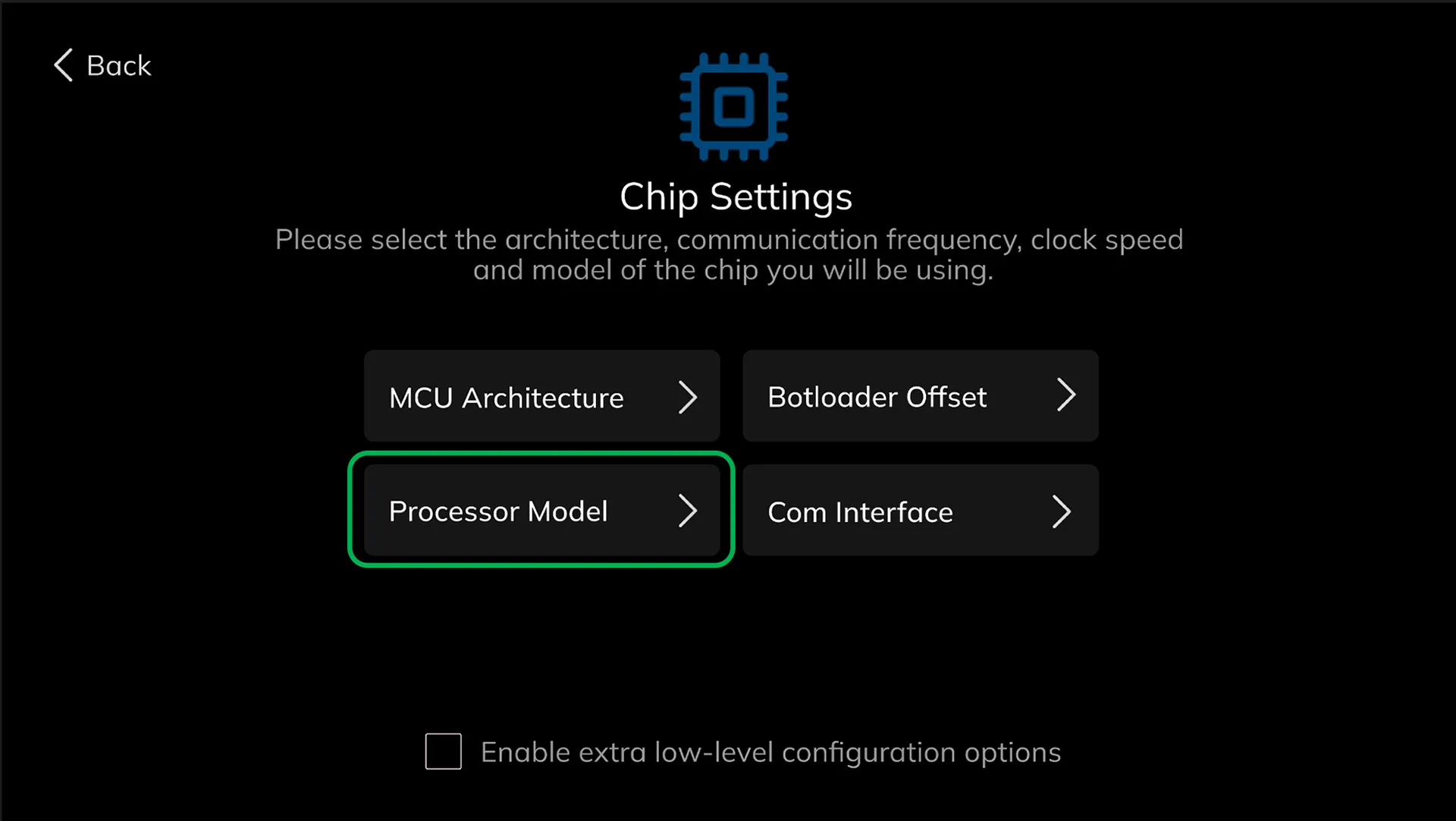Select the MCU Architecture label text
Screen dimensions: 1456x821
point(506,398)
